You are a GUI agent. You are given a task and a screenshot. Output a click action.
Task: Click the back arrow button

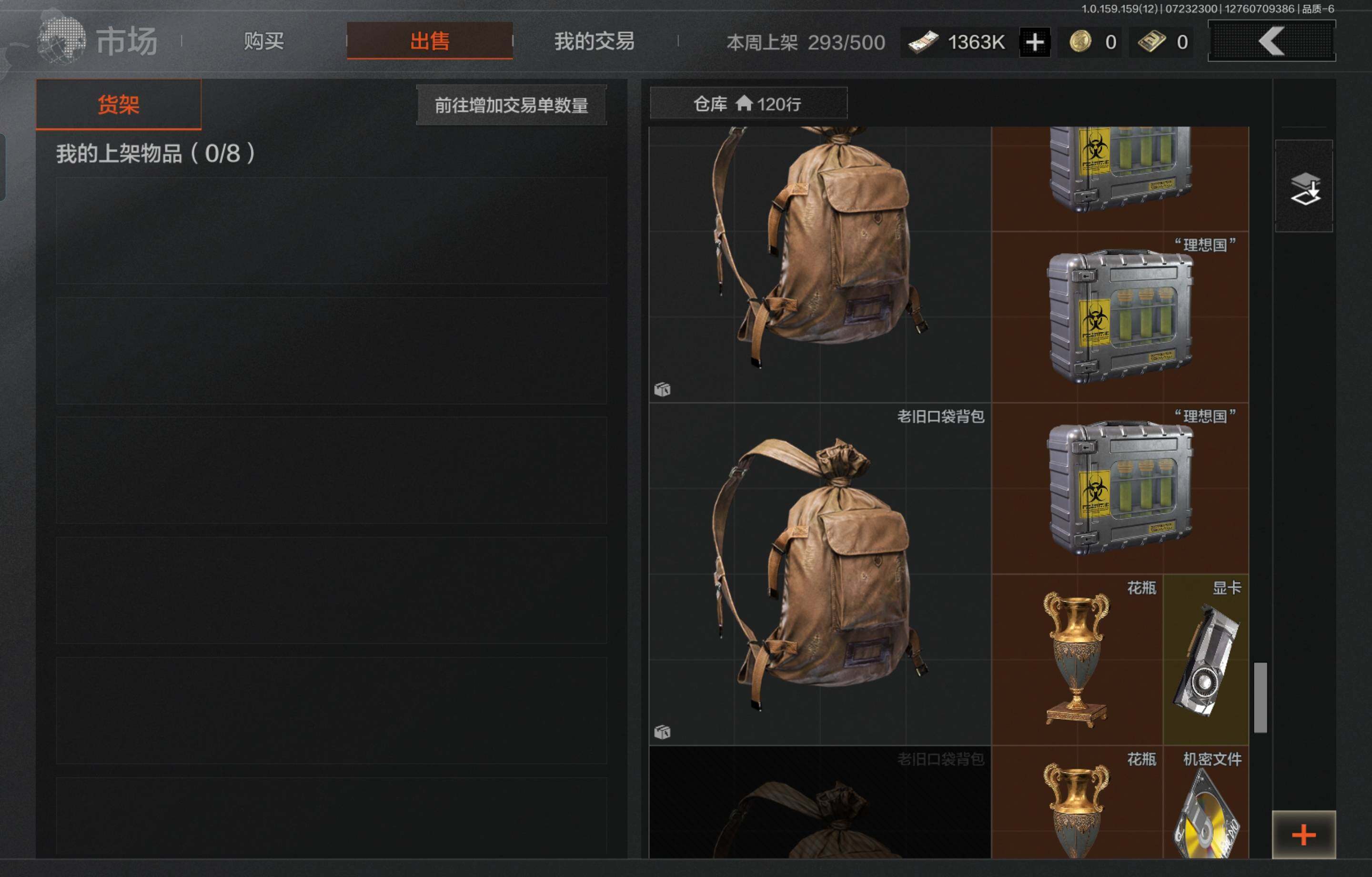(1271, 41)
